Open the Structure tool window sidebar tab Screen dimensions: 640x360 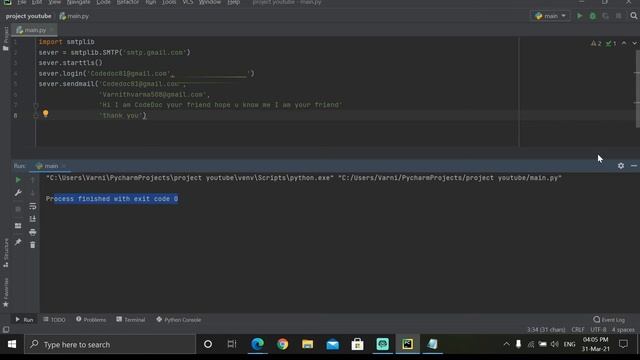point(6,253)
